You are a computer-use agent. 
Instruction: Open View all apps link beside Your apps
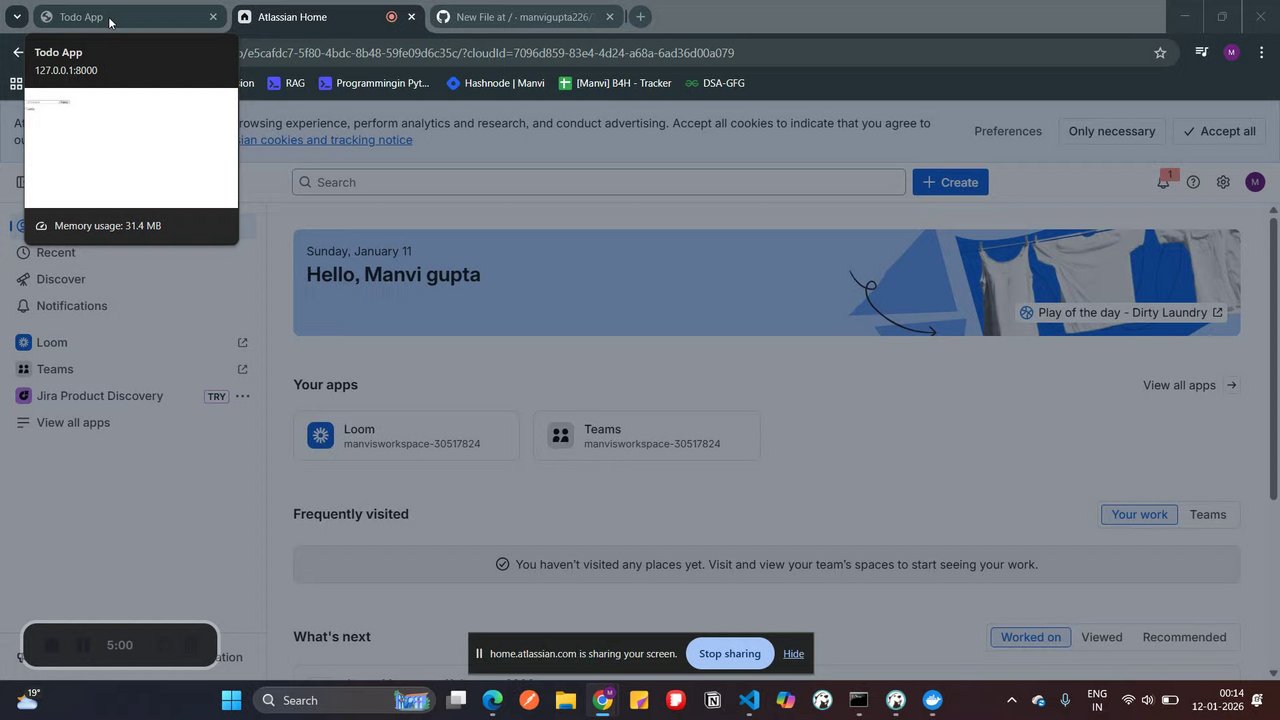(1190, 385)
